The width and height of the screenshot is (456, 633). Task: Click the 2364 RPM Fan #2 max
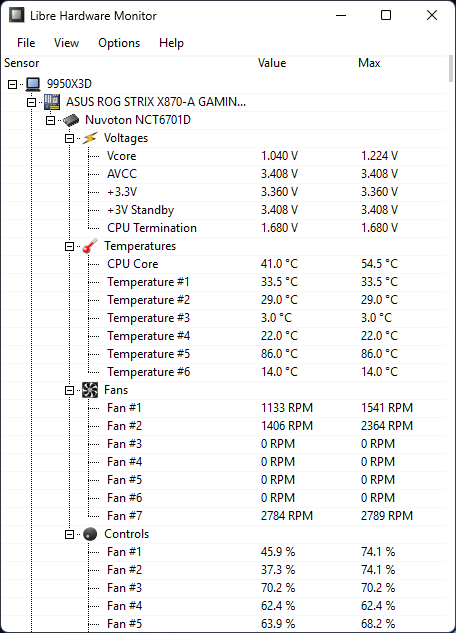click(x=387, y=426)
